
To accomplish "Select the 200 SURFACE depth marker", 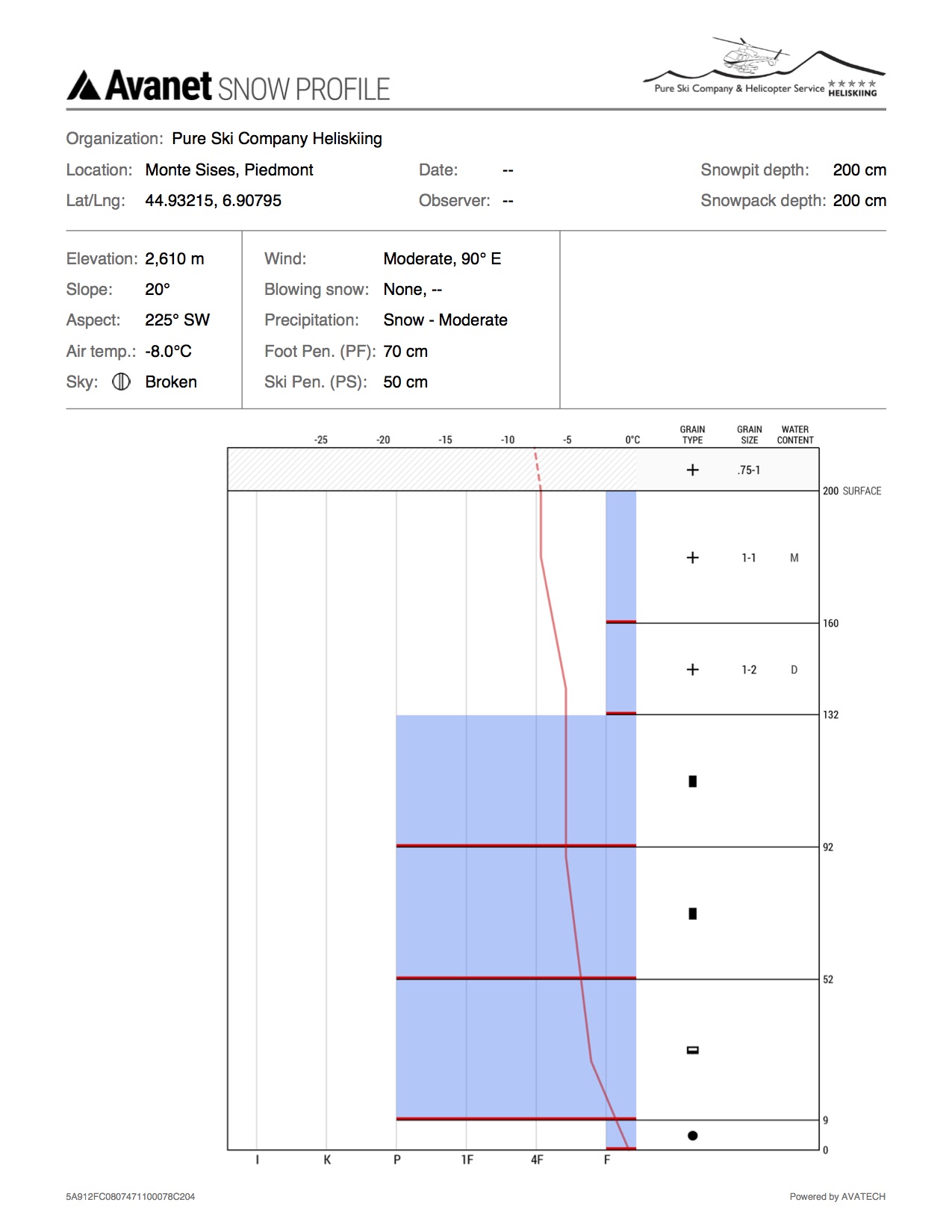I will point(851,491).
